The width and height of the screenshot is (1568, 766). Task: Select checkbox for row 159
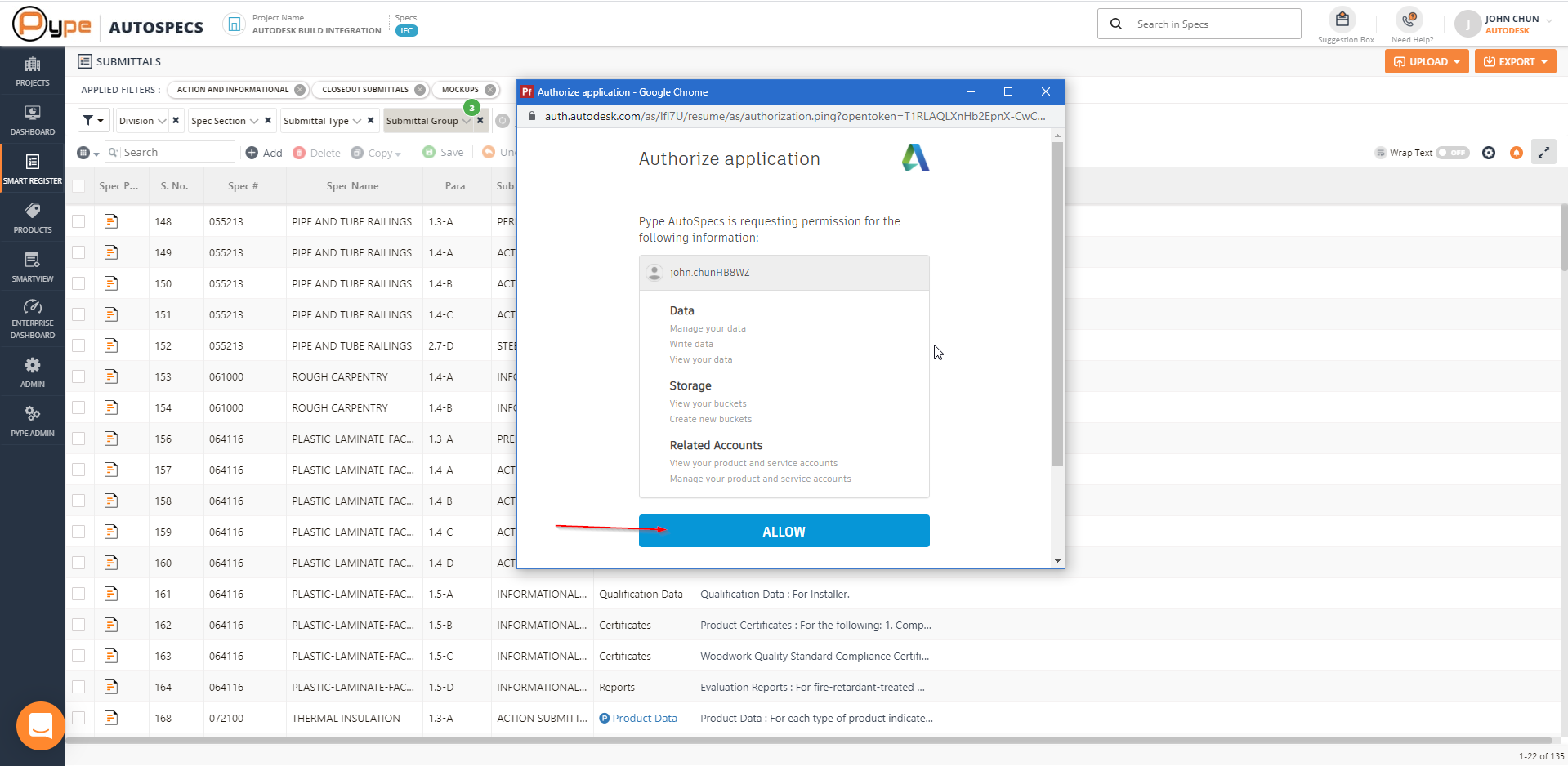[78, 532]
